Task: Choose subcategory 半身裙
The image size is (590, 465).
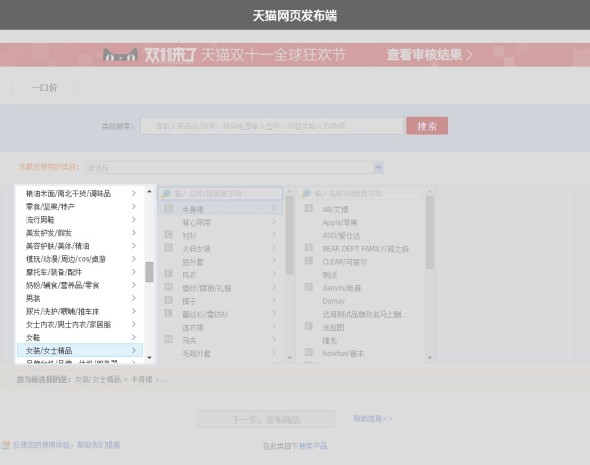Action: 220,209
